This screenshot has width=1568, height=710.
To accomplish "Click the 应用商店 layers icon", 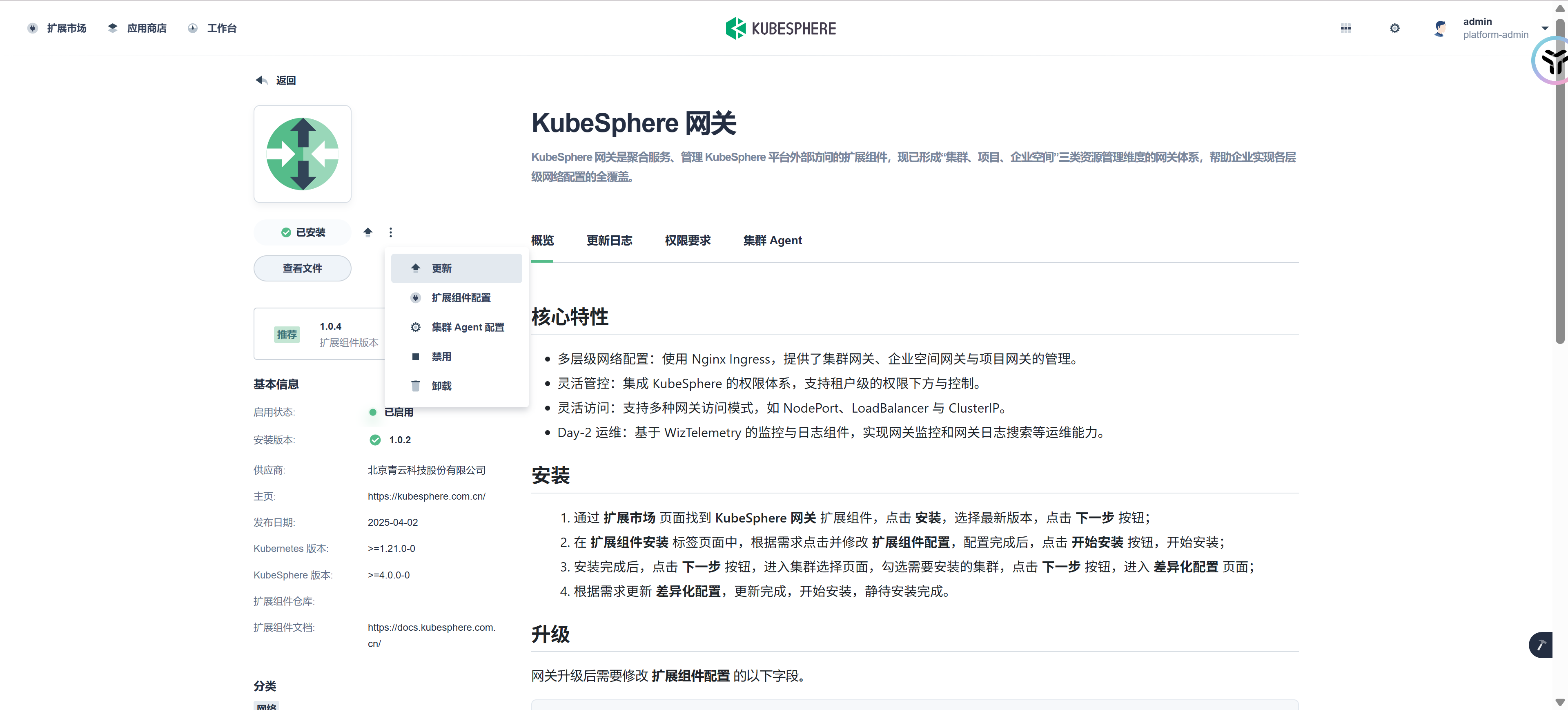I will click(x=113, y=28).
